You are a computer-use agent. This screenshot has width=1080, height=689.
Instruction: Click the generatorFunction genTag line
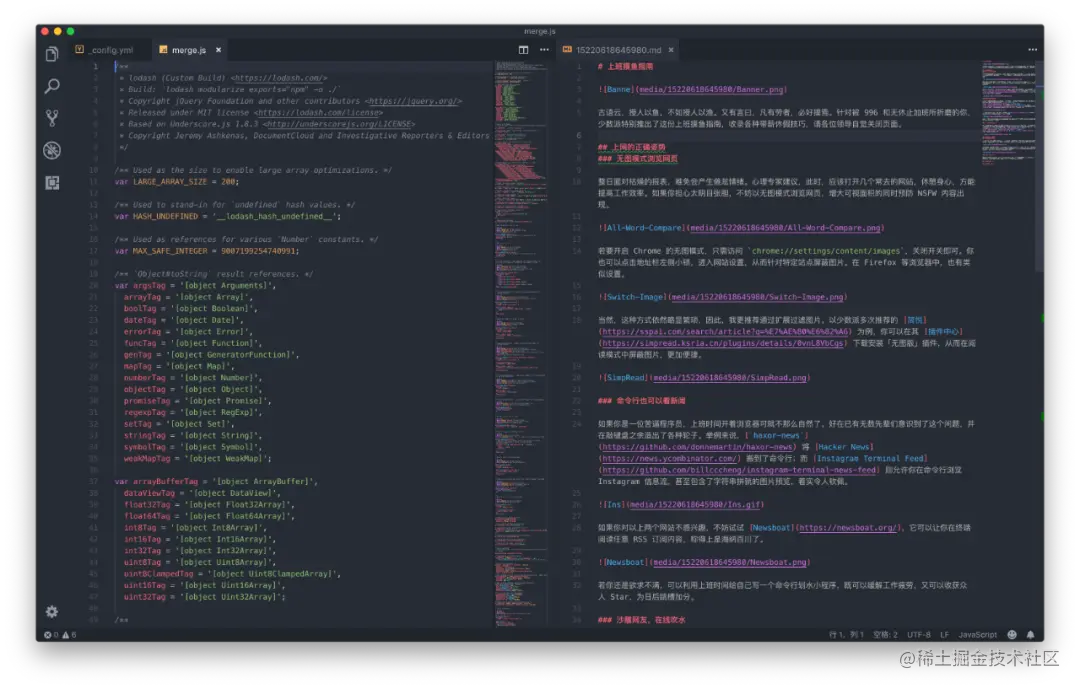tap(211, 355)
